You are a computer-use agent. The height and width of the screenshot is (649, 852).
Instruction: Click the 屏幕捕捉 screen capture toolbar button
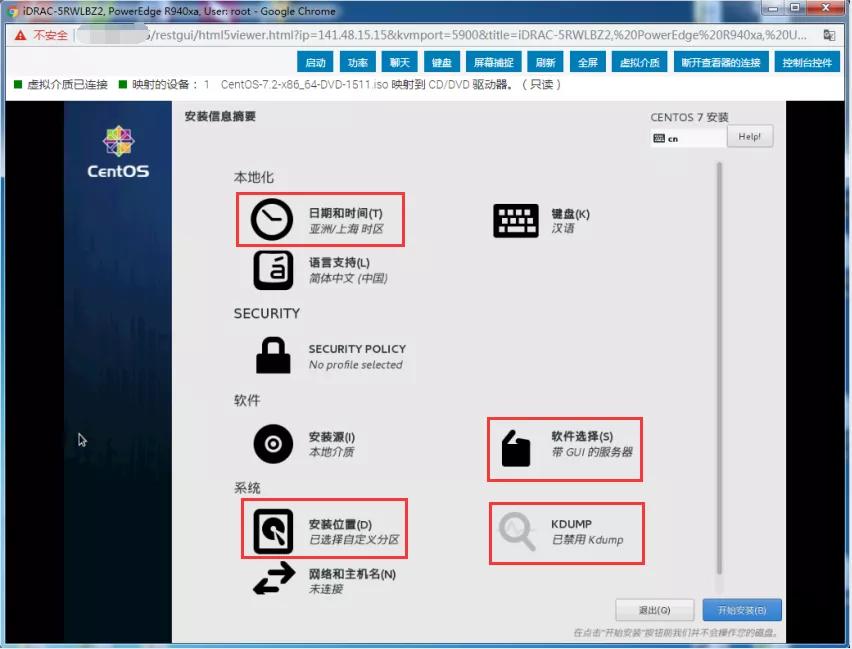tap(493, 61)
